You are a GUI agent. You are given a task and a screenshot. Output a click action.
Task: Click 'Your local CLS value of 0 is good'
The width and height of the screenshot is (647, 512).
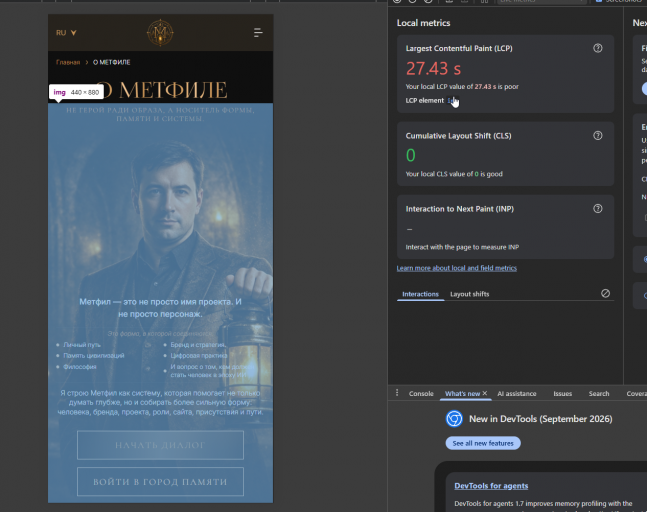454,174
